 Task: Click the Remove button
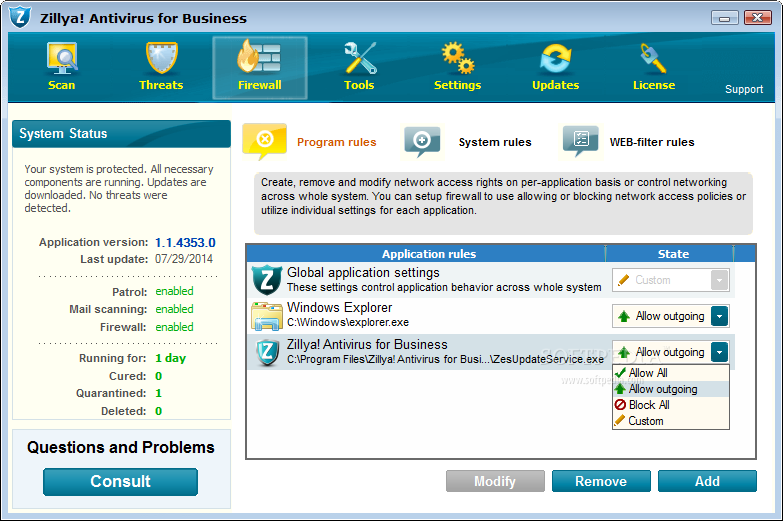click(x=601, y=481)
